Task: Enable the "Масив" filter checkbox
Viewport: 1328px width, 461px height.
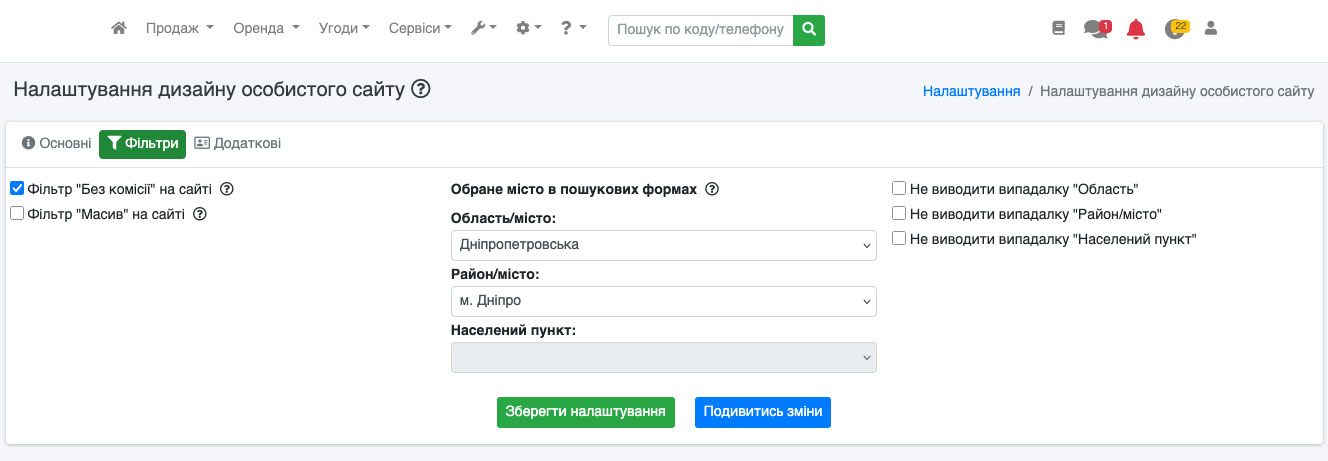Action: (x=17, y=213)
